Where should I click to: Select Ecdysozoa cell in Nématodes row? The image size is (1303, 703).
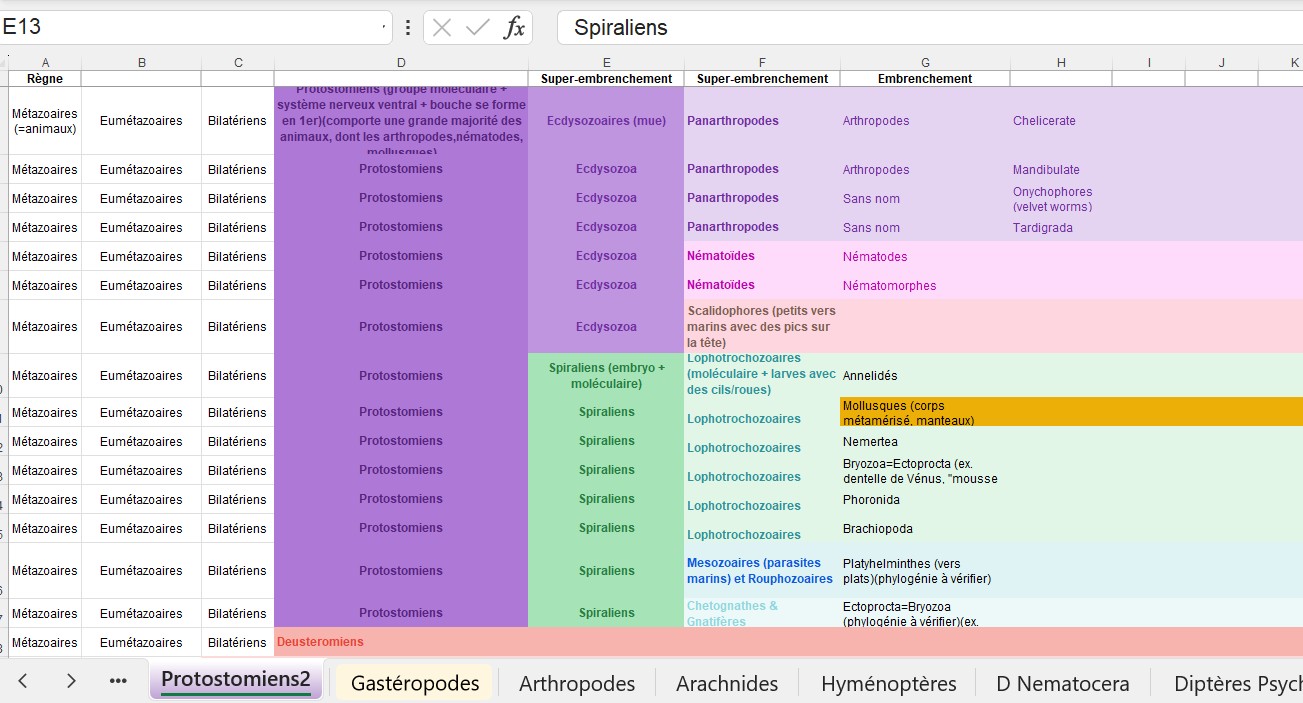(x=606, y=257)
